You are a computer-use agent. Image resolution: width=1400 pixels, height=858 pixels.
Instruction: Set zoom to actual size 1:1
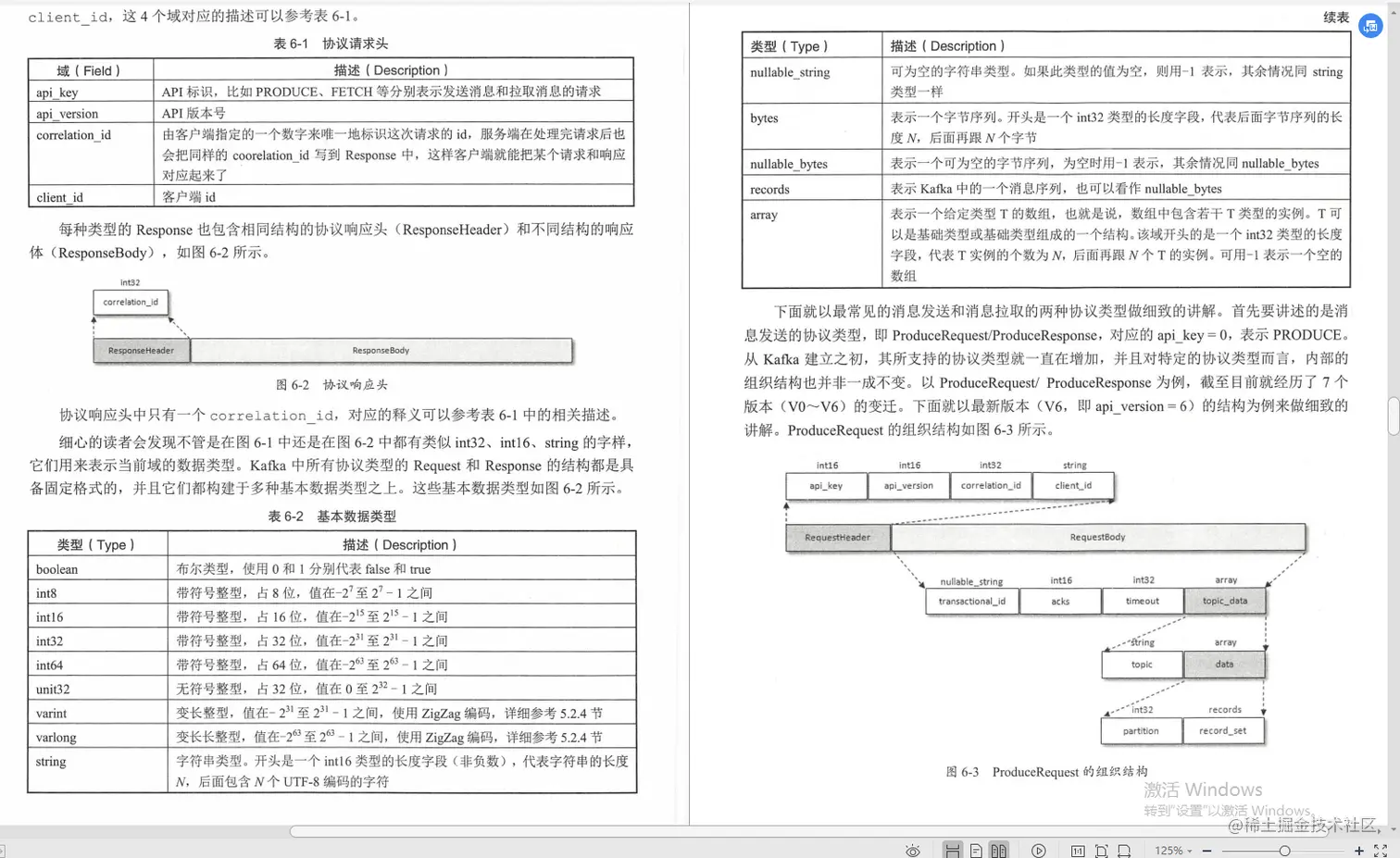click(1079, 851)
